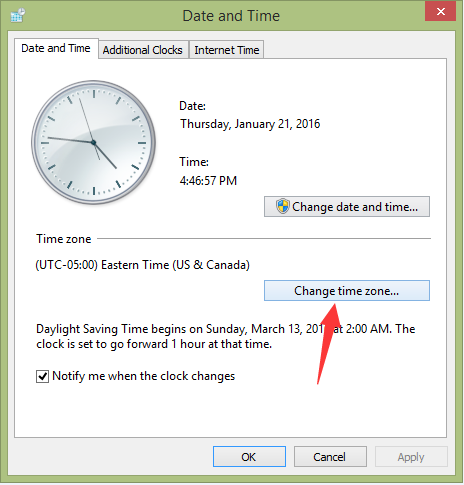Switch to the Additional Clocks tab
This screenshot has height=485, width=464.
(x=143, y=50)
